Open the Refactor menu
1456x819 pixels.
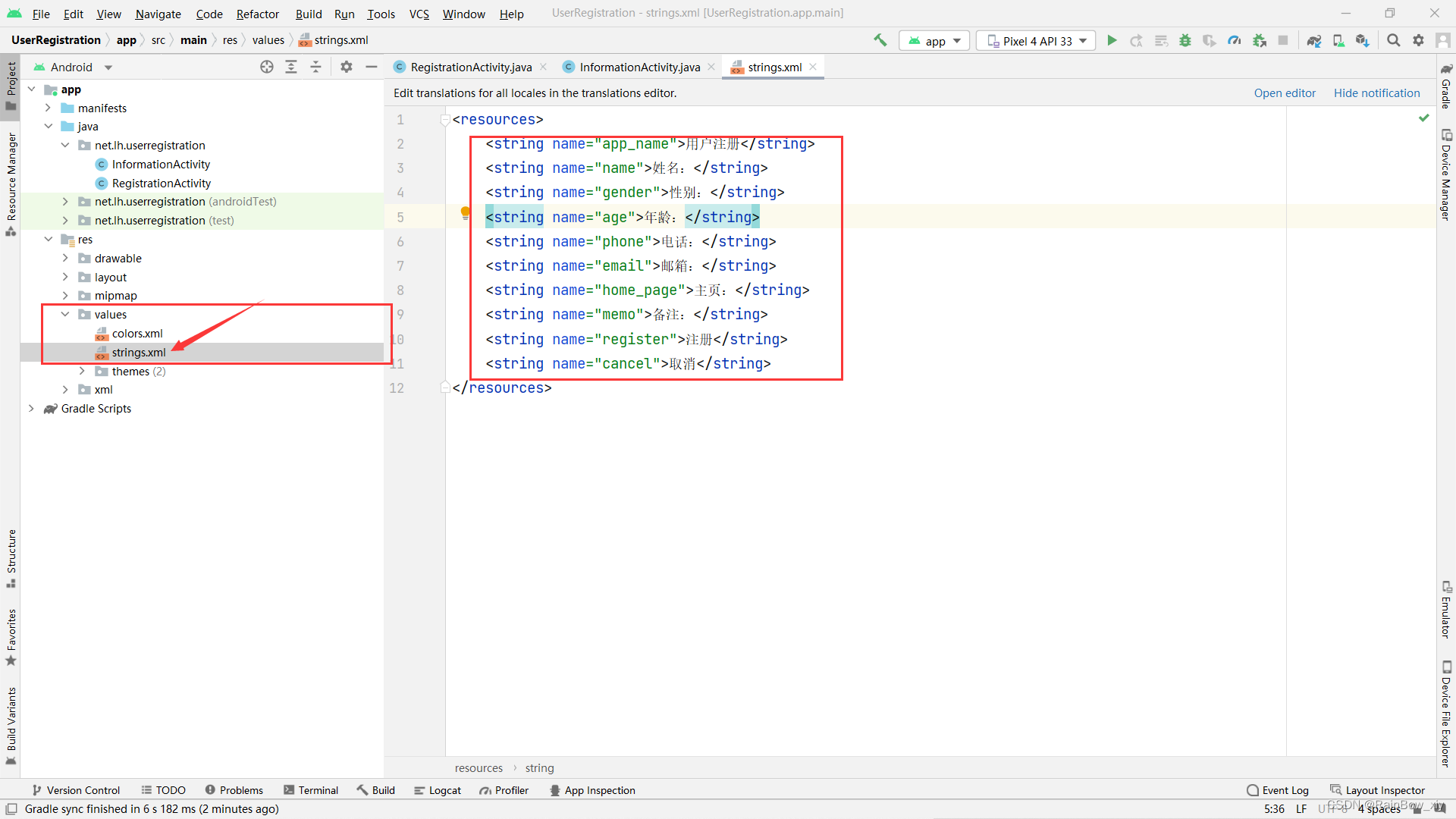tap(257, 14)
